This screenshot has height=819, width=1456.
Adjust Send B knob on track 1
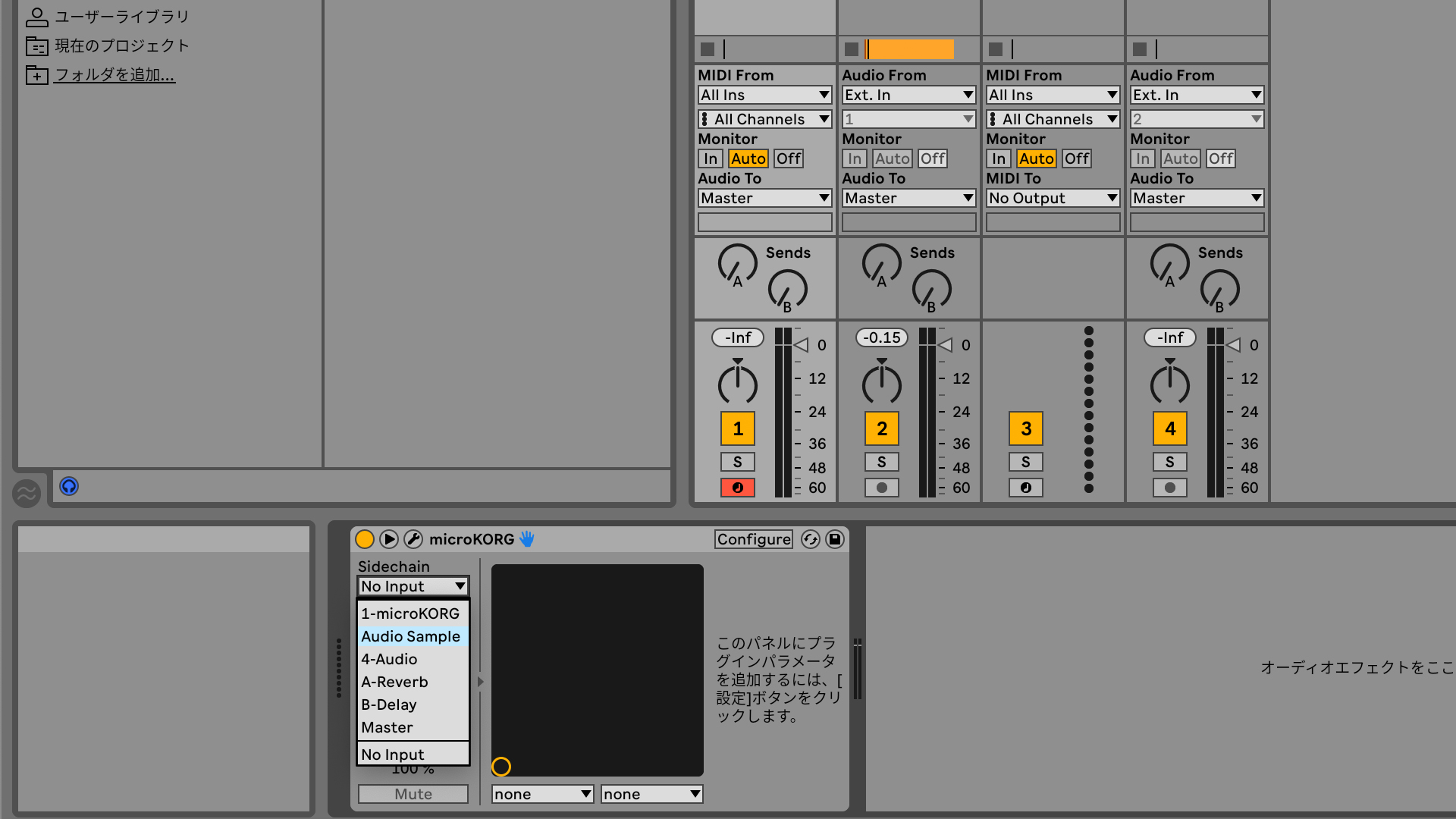[x=788, y=290]
